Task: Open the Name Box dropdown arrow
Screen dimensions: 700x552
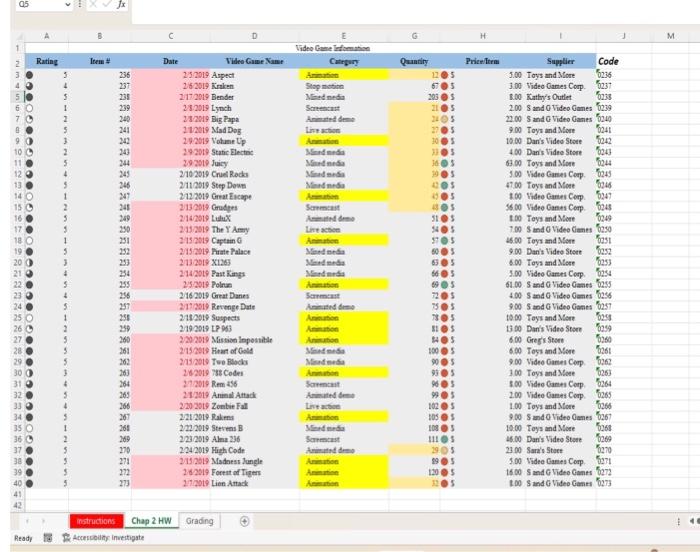Action: pos(67,4)
